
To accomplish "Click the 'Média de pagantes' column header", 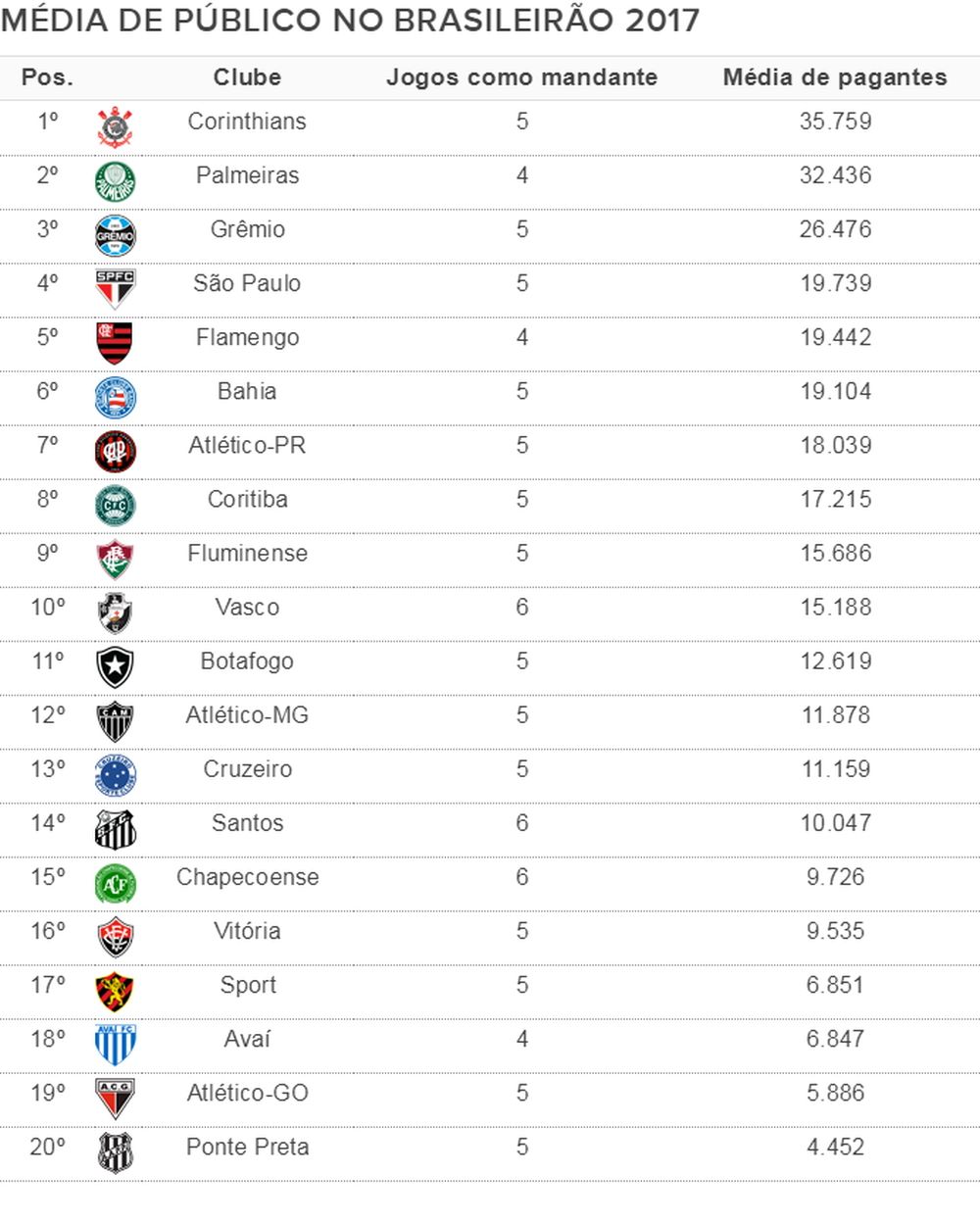I will pos(835,77).
